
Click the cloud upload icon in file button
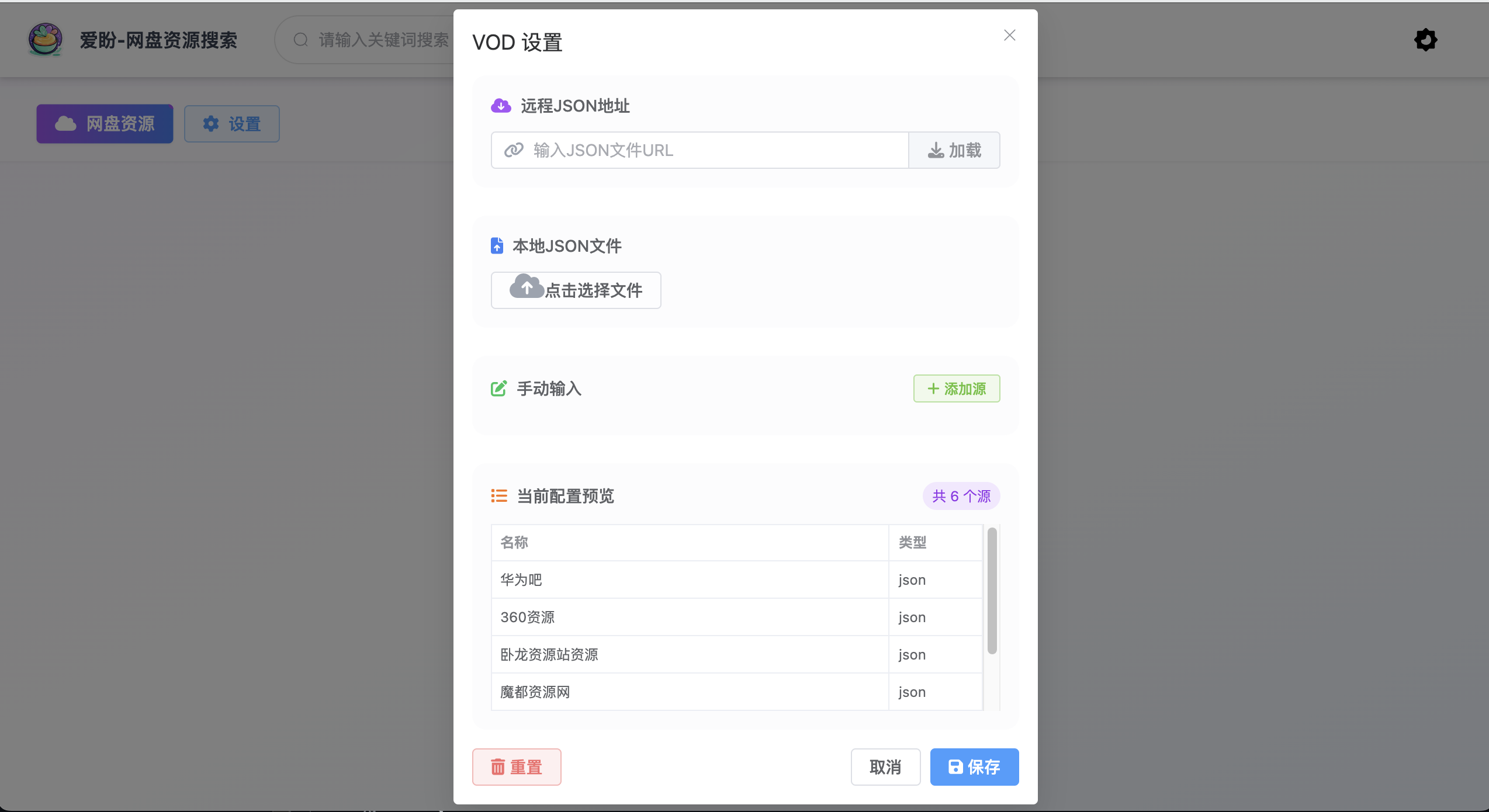pos(527,286)
